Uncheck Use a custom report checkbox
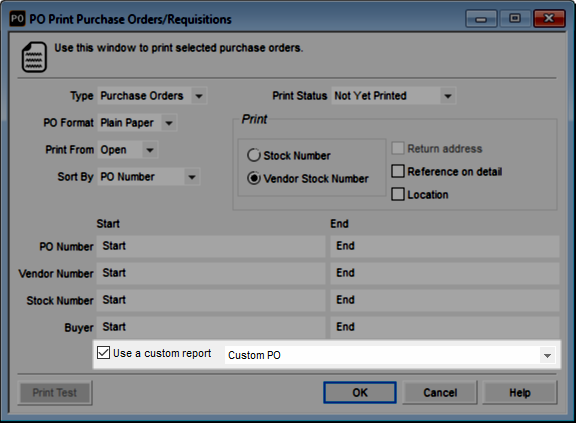Viewport: 576px width, 423px height. 103,353
